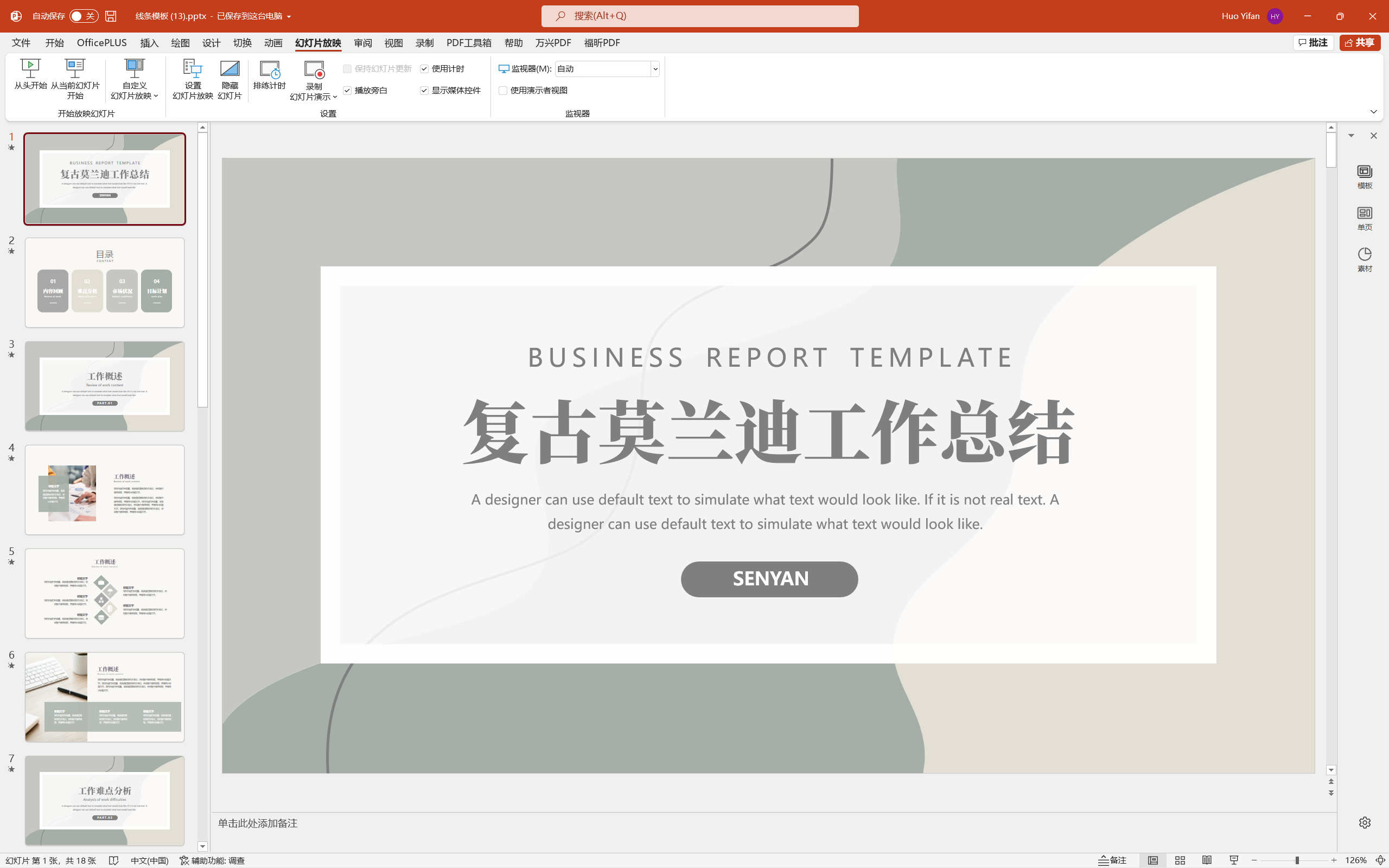Start slideshow from beginning icon

tap(30, 69)
